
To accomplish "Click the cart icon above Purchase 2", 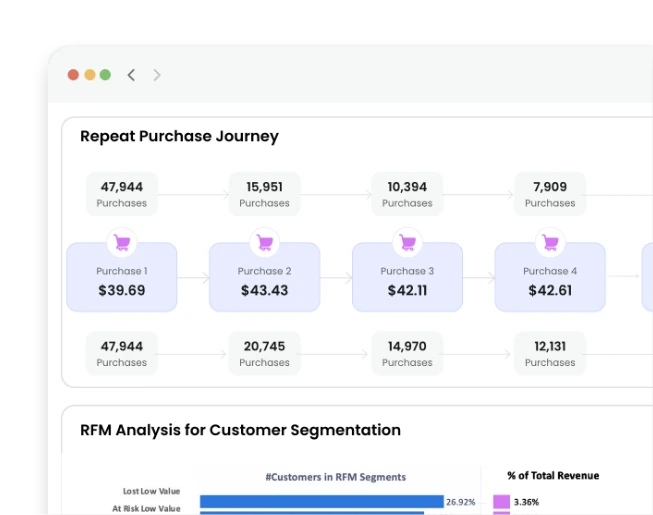I will [264, 242].
